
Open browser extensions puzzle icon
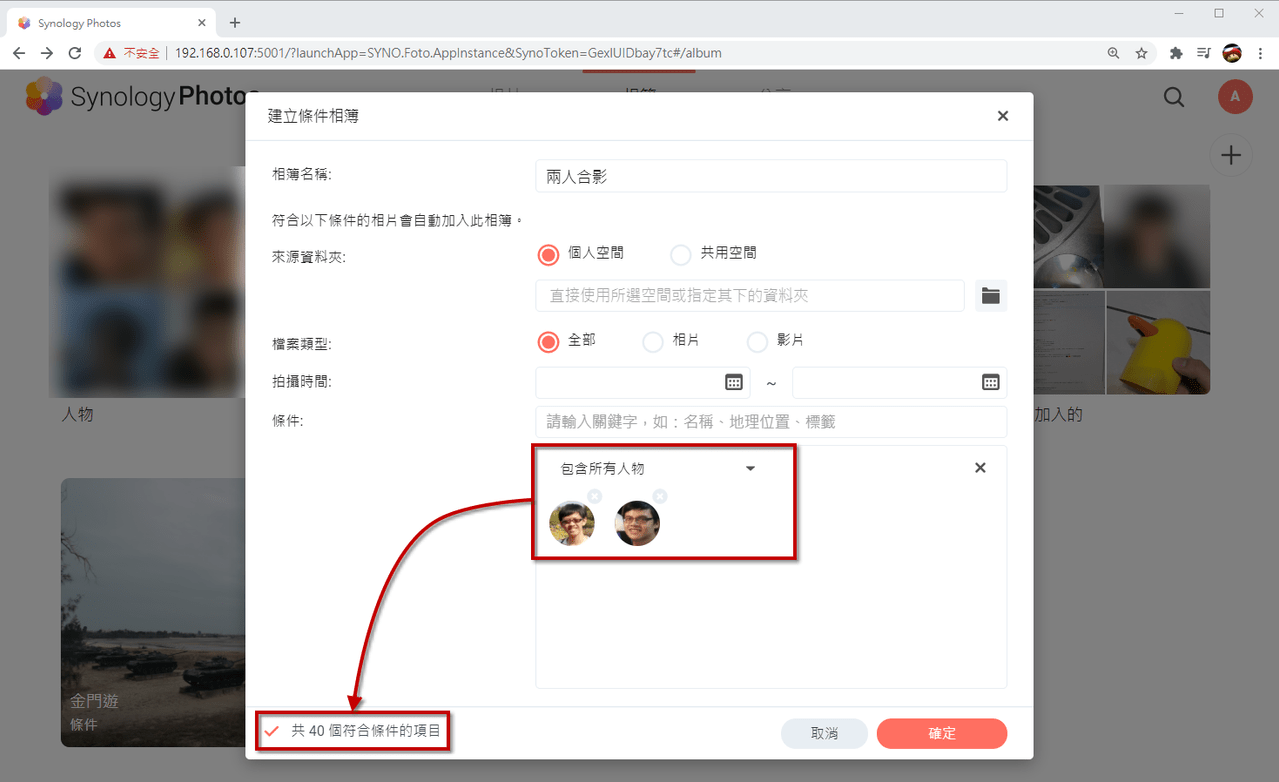(x=1176, y=53)
